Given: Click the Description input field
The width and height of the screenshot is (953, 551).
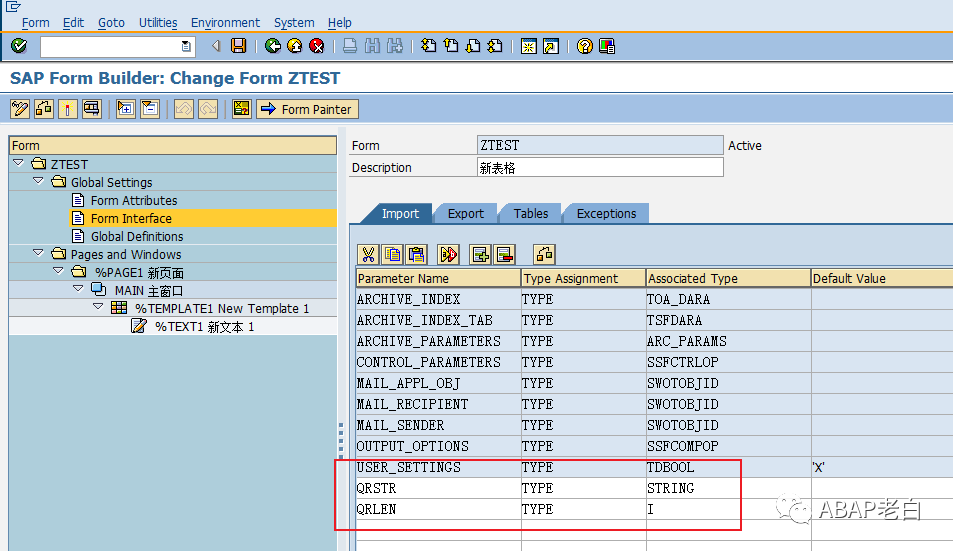Looking at the screenshot, I should [x=600, y=168].
